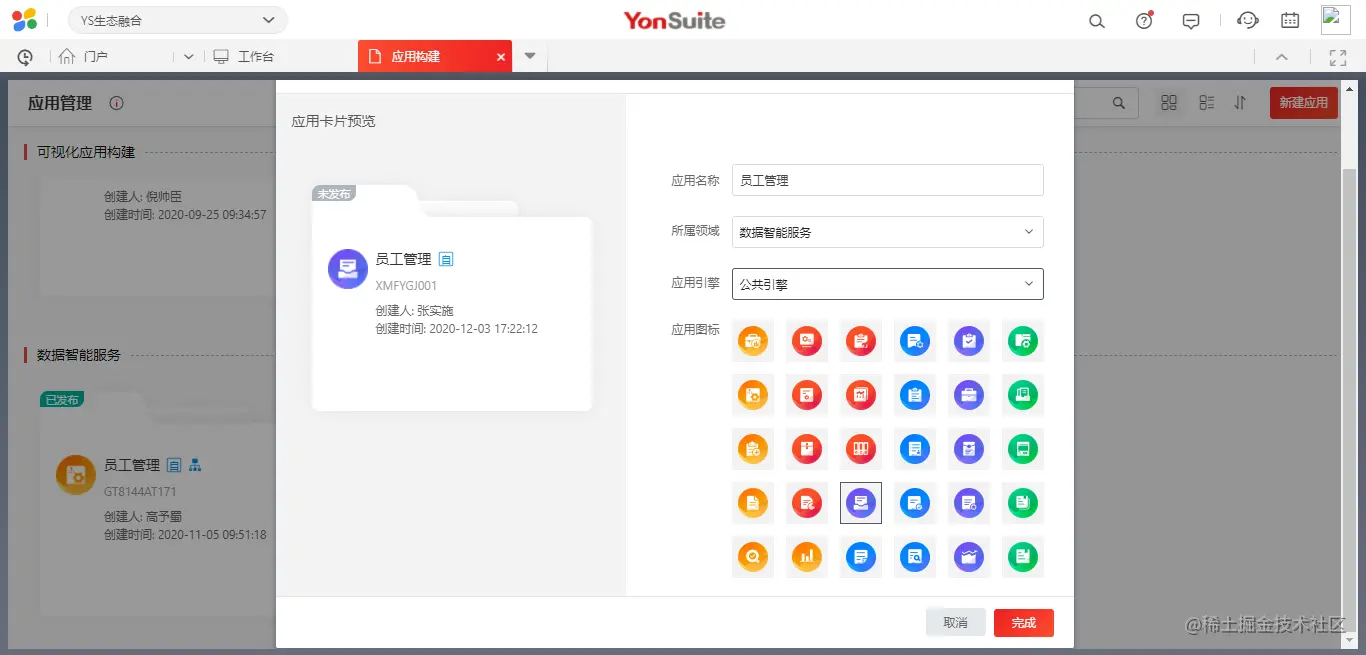Screen dimensions: 1366x655
Task: Pick the red archive box app icon
Action: (x=807, y=449)
